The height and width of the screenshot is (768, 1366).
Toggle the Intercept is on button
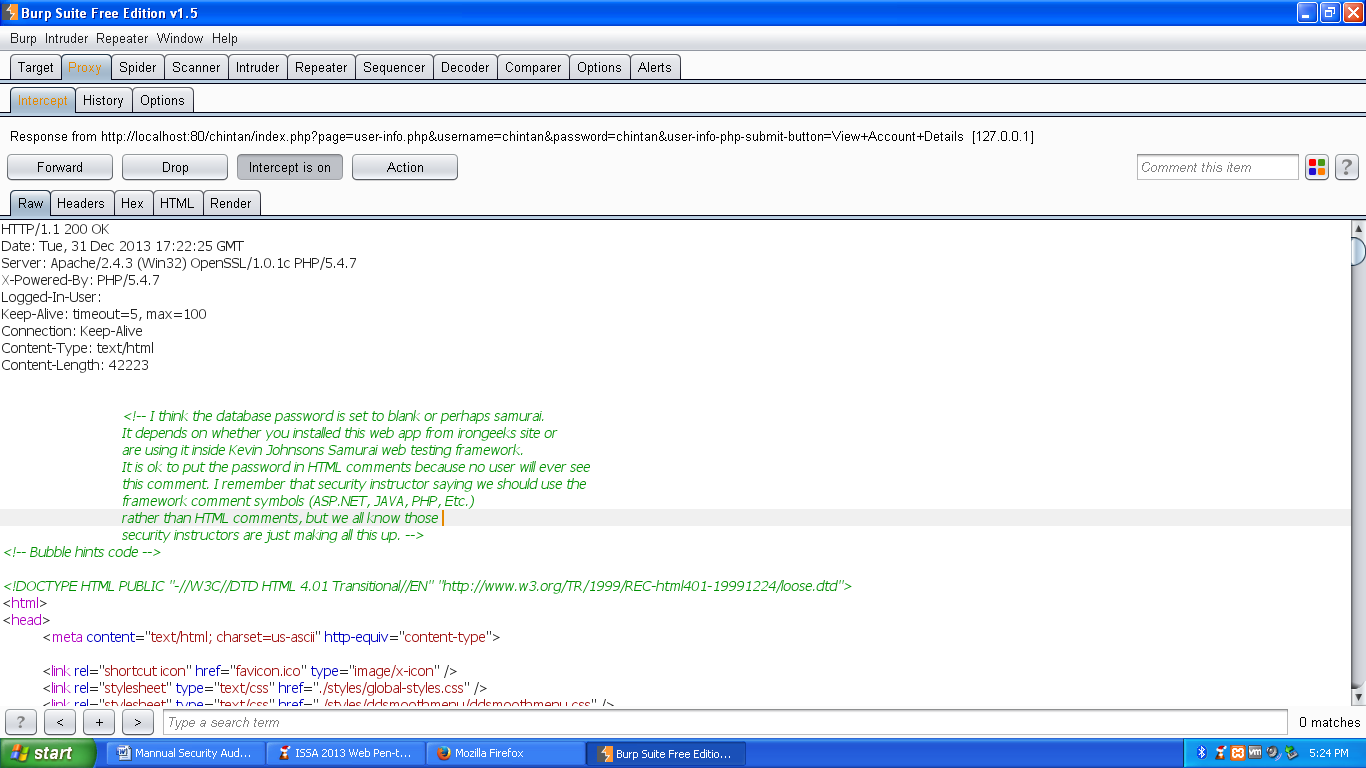290,167
